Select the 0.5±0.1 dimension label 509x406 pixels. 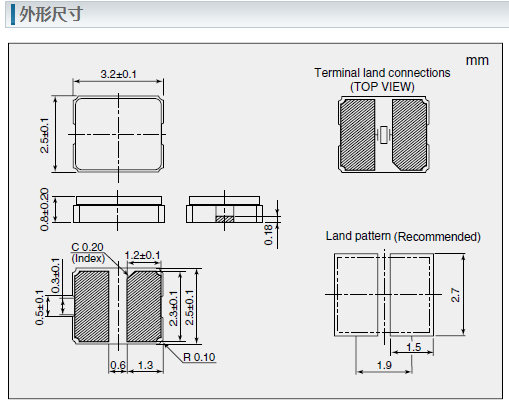click(39, 307)
